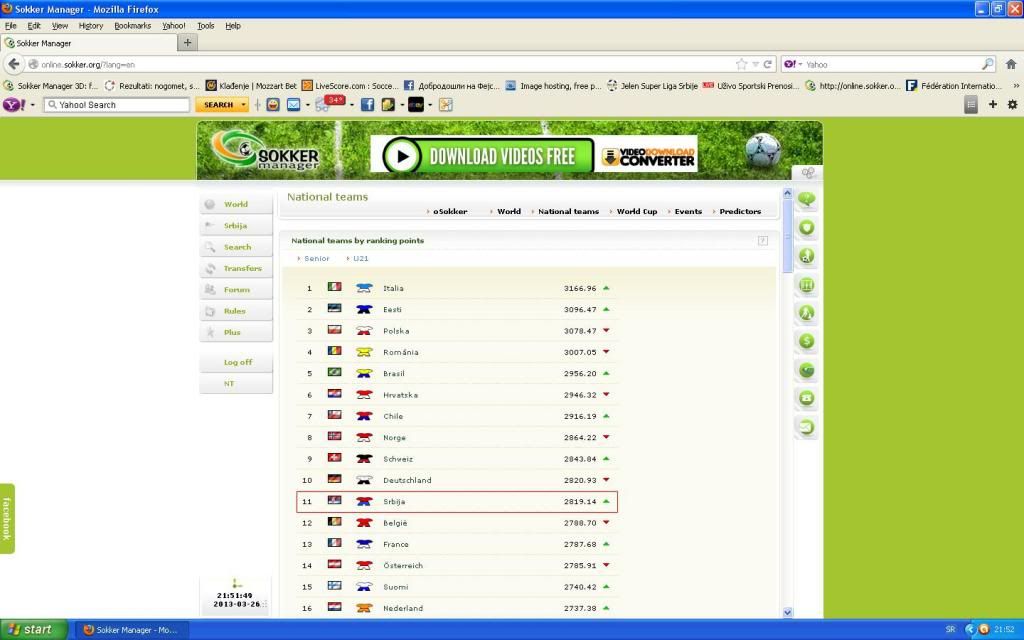Open the Firefox Home page icon
Screen dimensions: 1024x640
(x=1011, y=64)
